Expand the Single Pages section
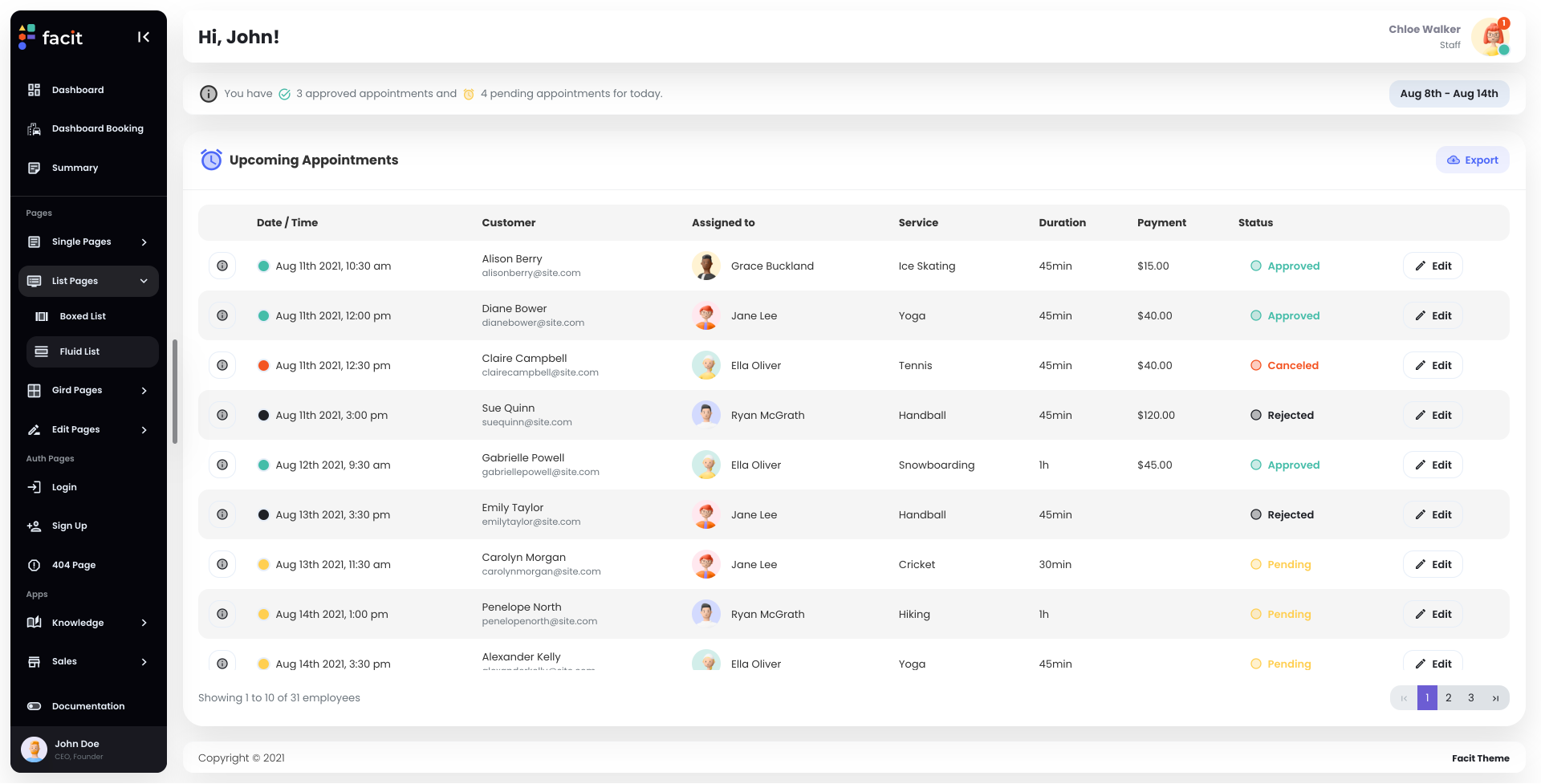This screenshot has height=784, width=1541. 88,242
